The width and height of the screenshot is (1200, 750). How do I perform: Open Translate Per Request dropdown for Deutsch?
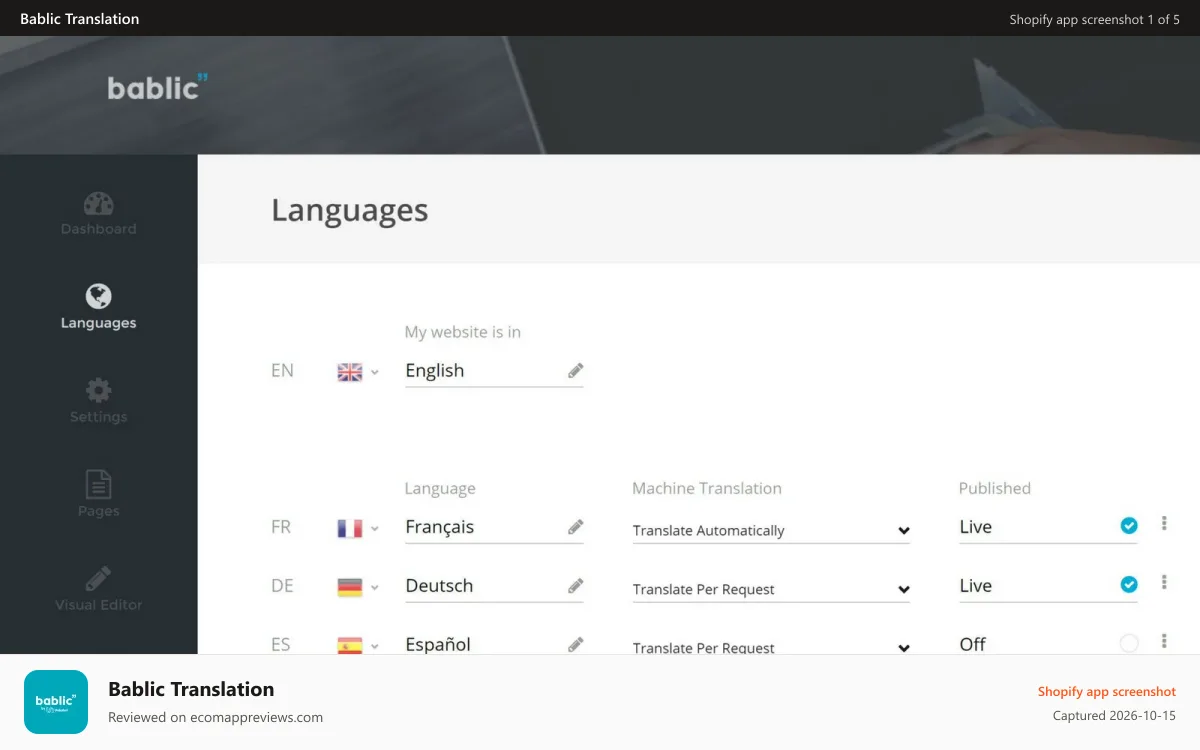771,589
